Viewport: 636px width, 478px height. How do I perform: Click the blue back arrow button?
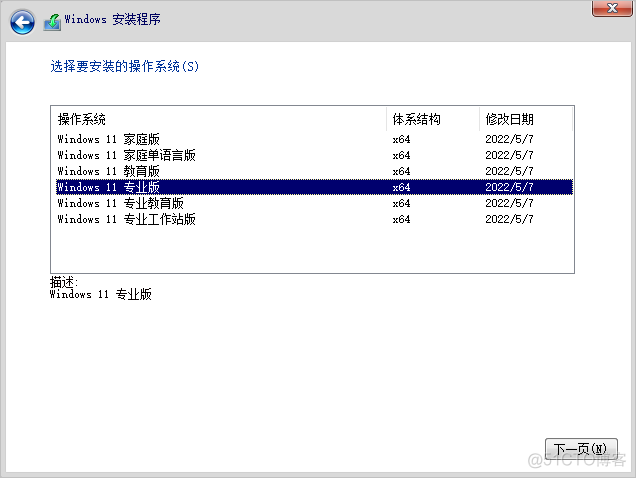tap(22, 22)
